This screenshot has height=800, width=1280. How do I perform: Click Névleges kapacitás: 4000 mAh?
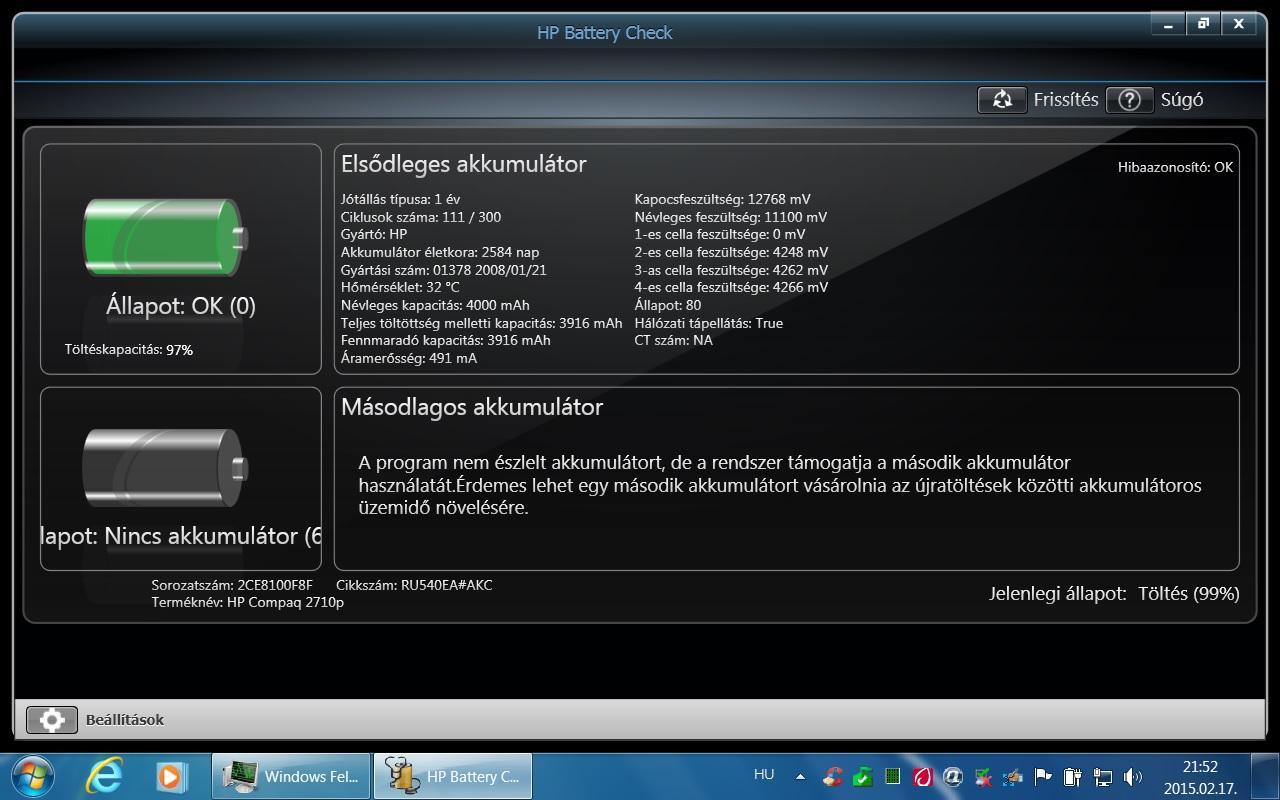[x=435, y=305]
